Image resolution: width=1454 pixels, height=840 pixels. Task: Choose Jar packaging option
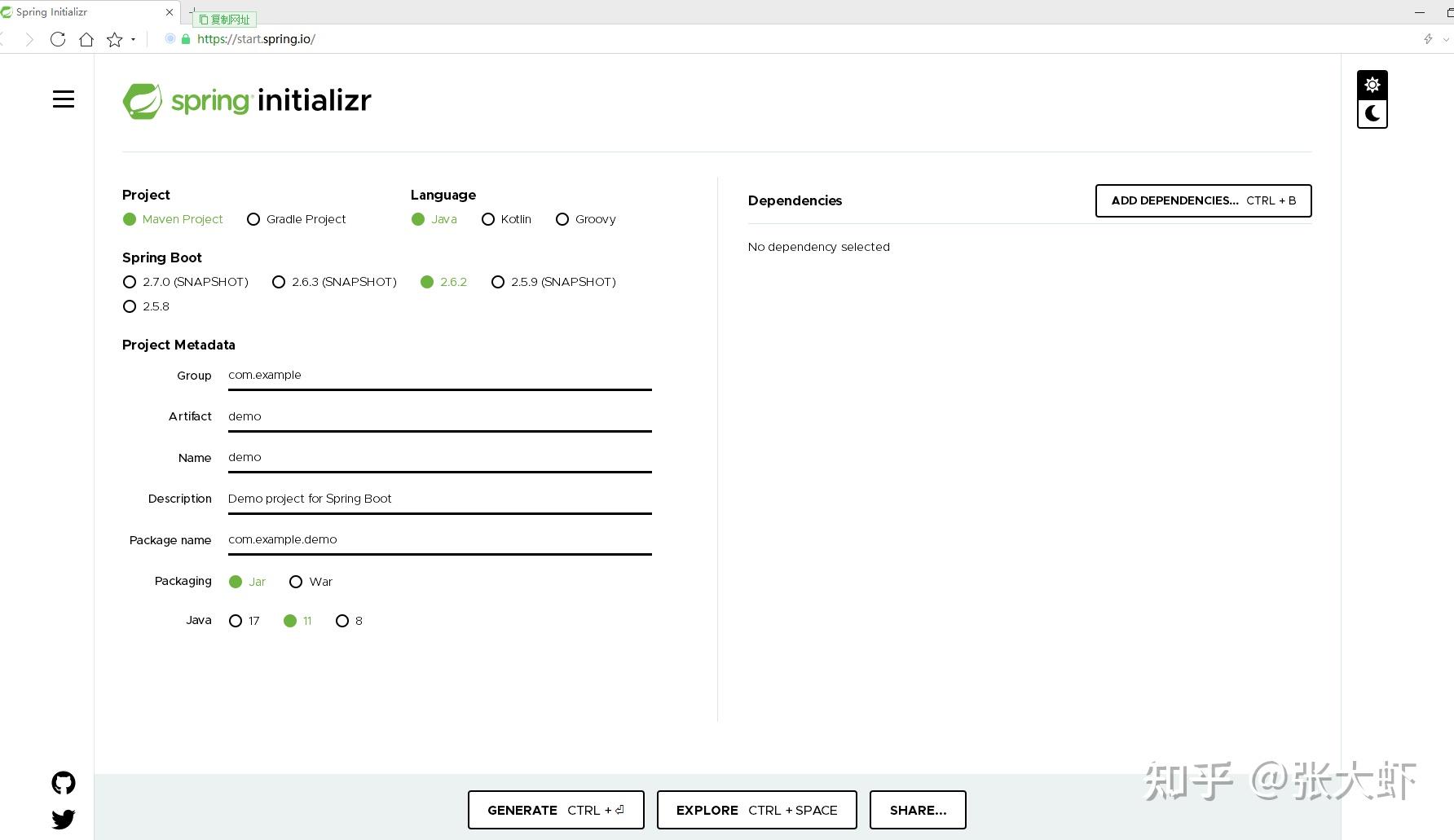[248, 582]
